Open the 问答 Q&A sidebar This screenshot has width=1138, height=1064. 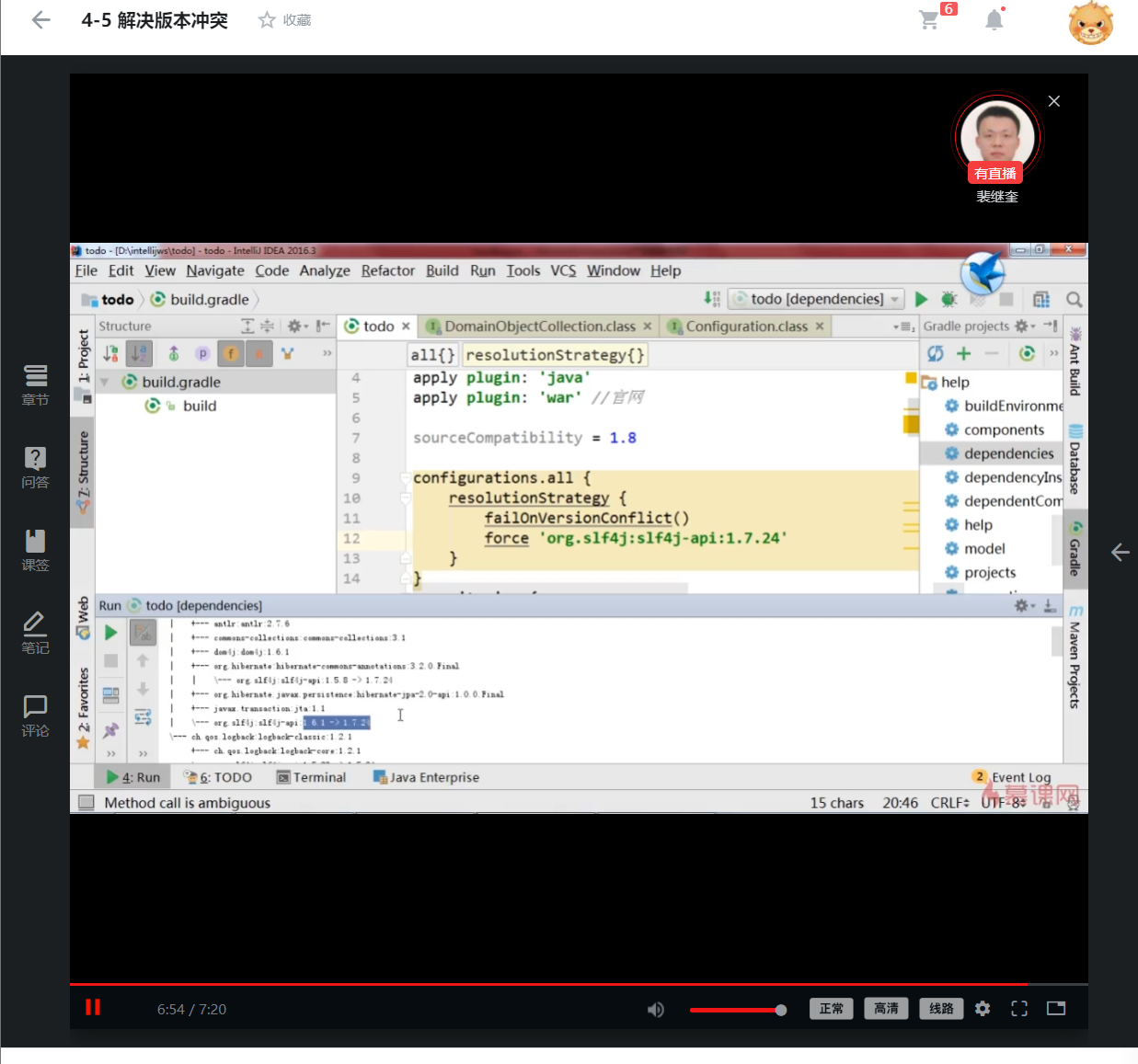35,467
